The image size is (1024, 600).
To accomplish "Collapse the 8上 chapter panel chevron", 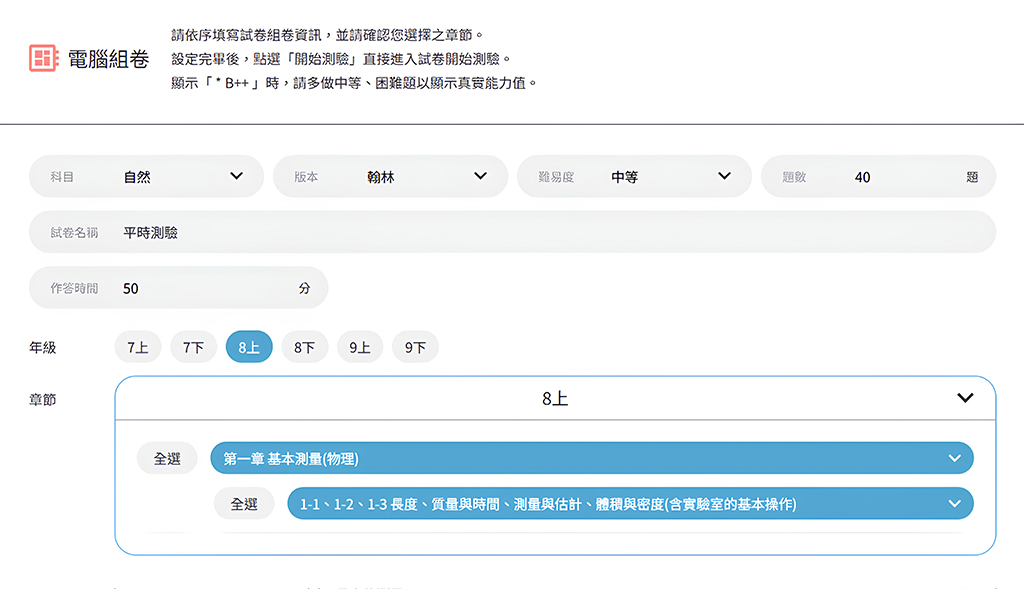I will [x=964, y=398].
